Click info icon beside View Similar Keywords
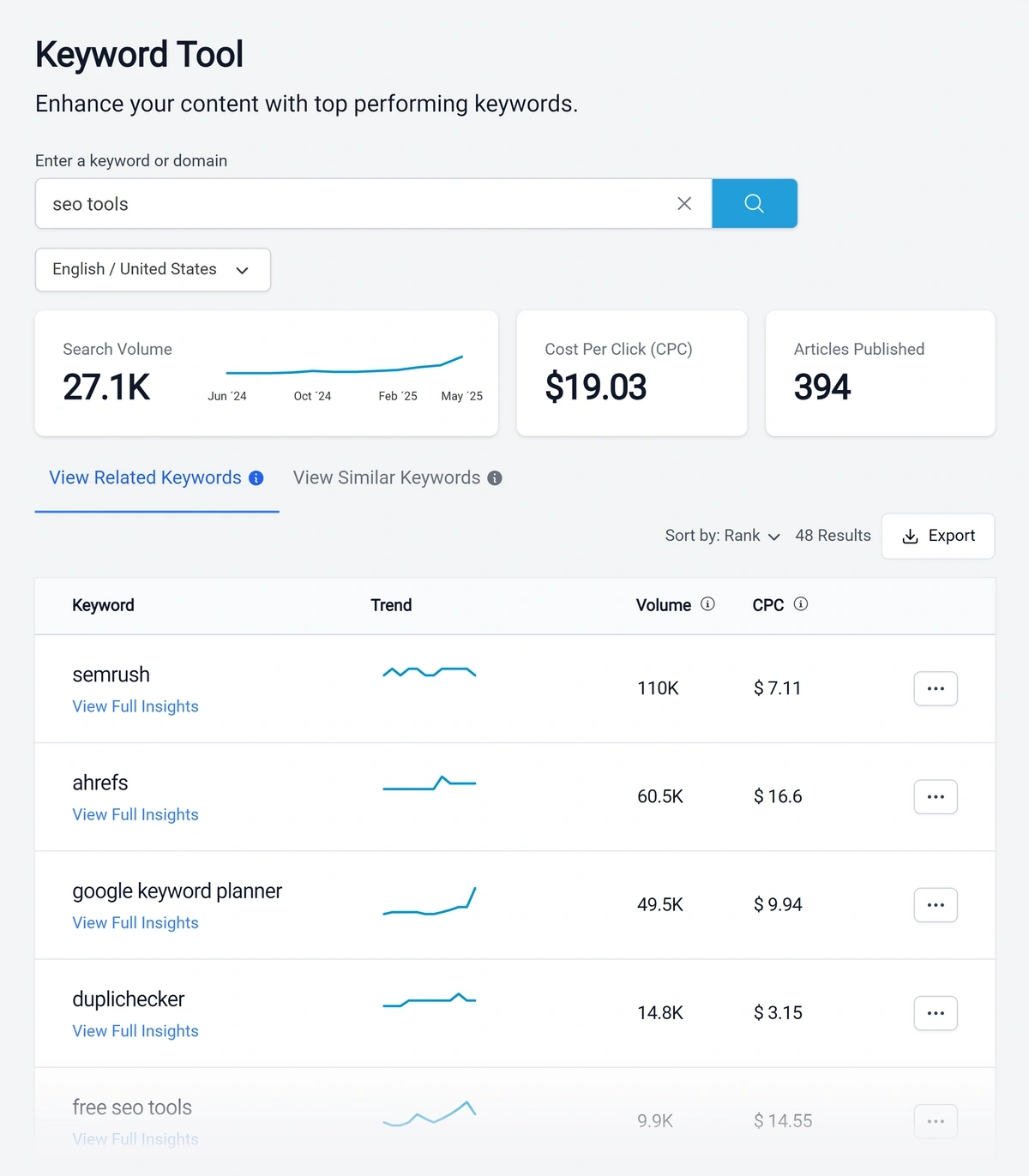This screenshot has height=1176, width=1029. pos(495,478)
